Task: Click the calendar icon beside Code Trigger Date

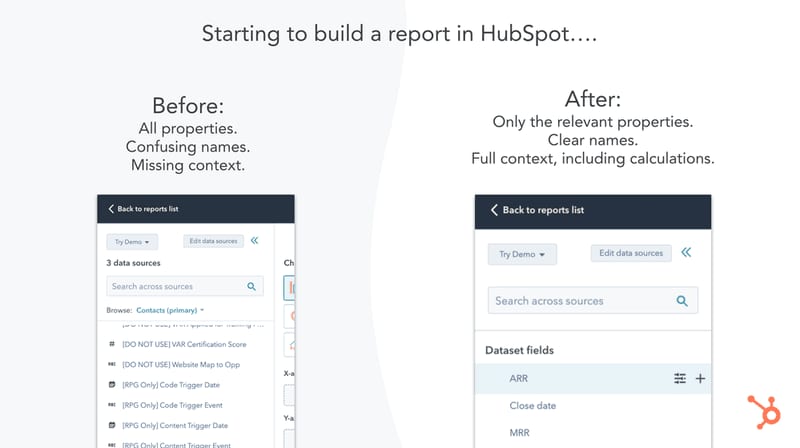Action: (112, 385)
